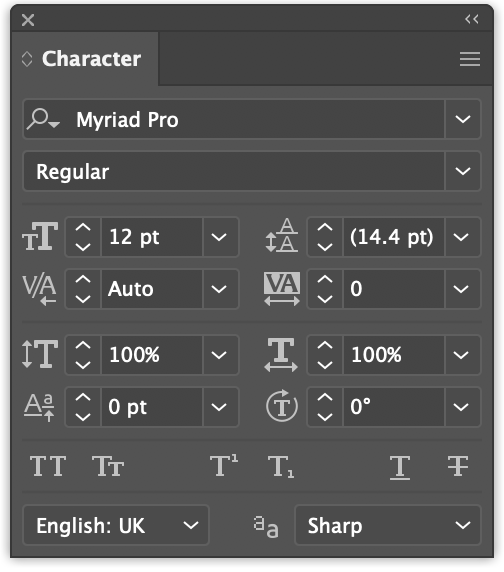Increase vertical scale with up stepper
This screenshot has width=504, height=572.
pyautogui.click(x=83, y=346)
